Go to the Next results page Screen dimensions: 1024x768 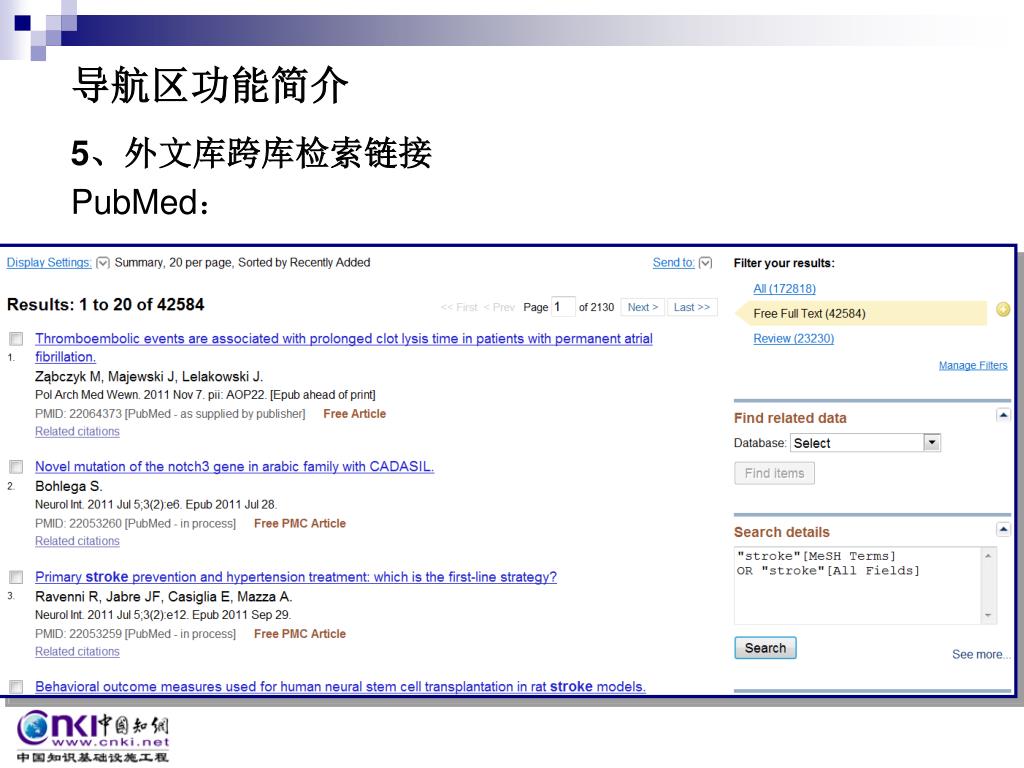click(x=643, y=307)
